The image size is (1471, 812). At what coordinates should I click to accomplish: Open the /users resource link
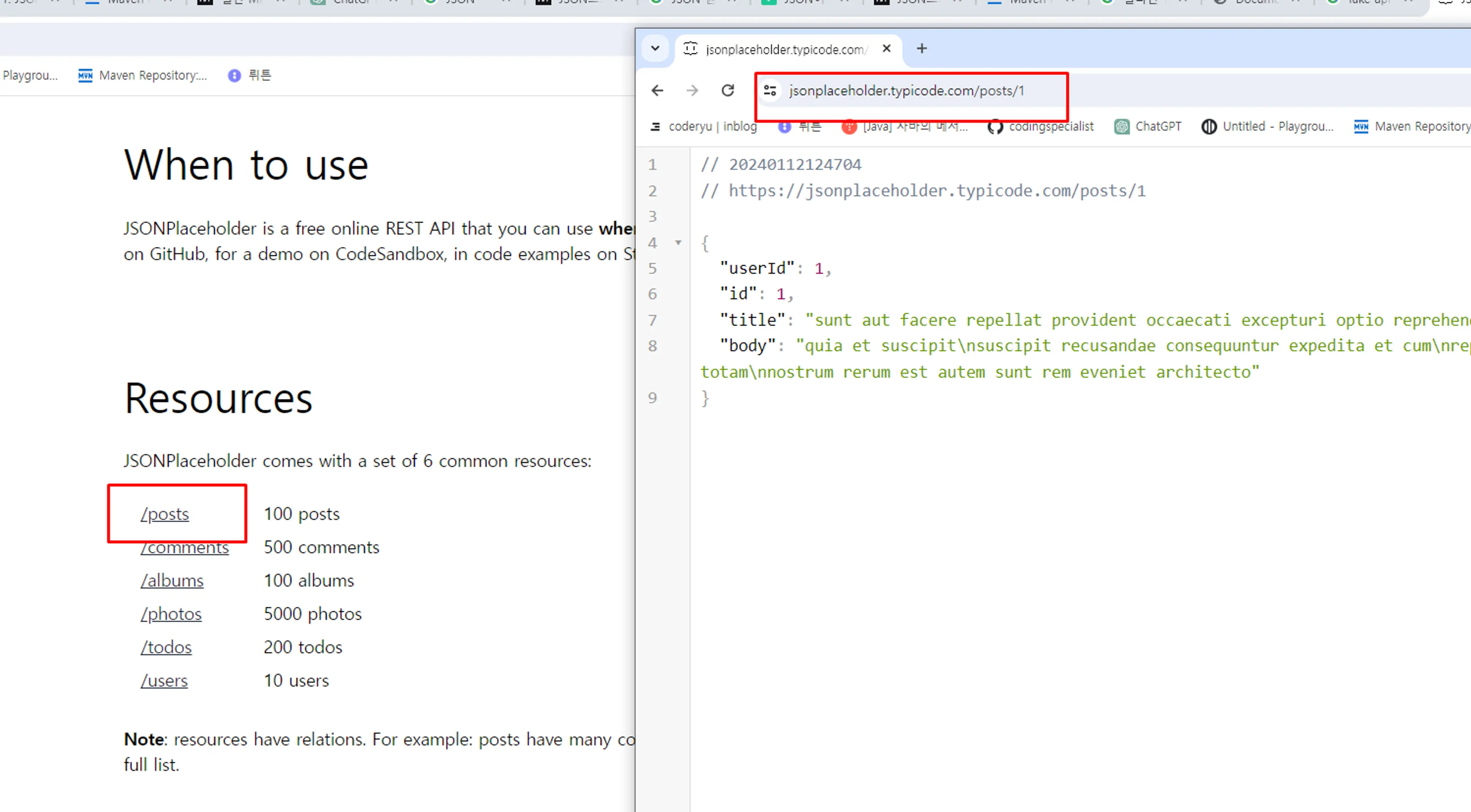coord(164,680)
